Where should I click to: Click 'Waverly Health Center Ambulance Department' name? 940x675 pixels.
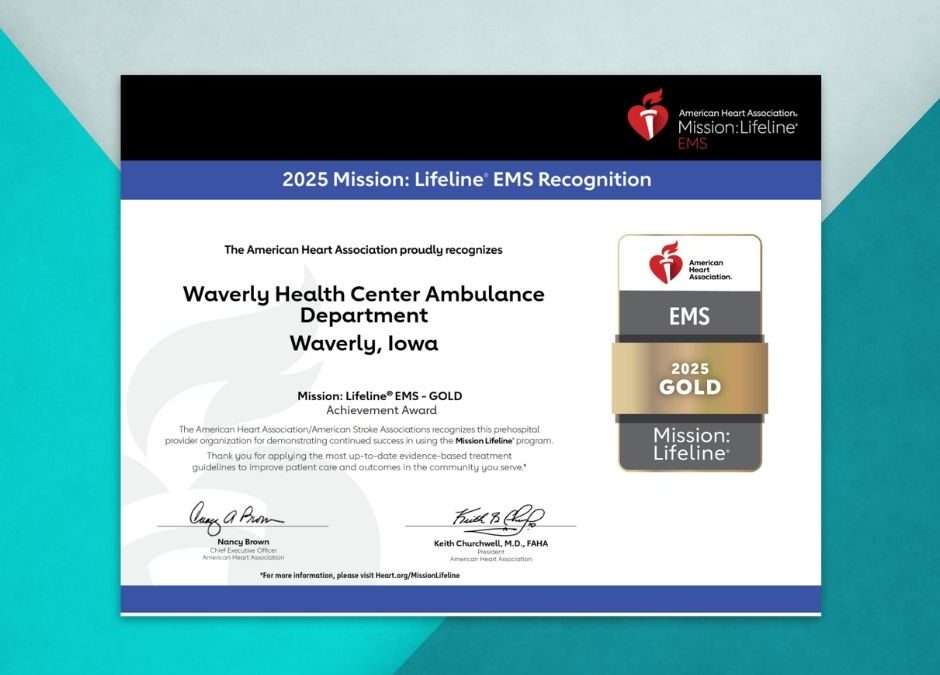coord(364,305)
